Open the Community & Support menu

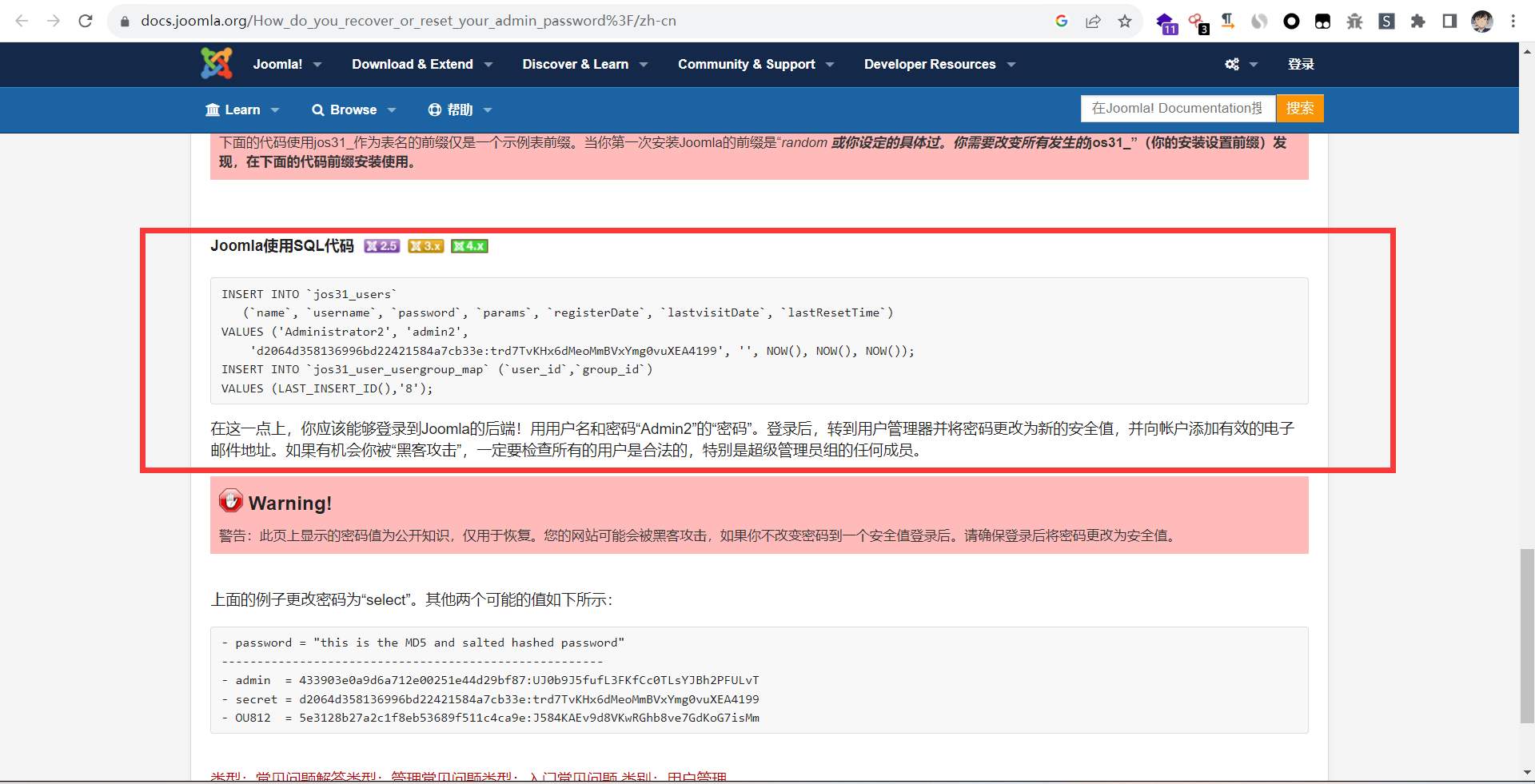pyautogui.click(x=756, y=64)
